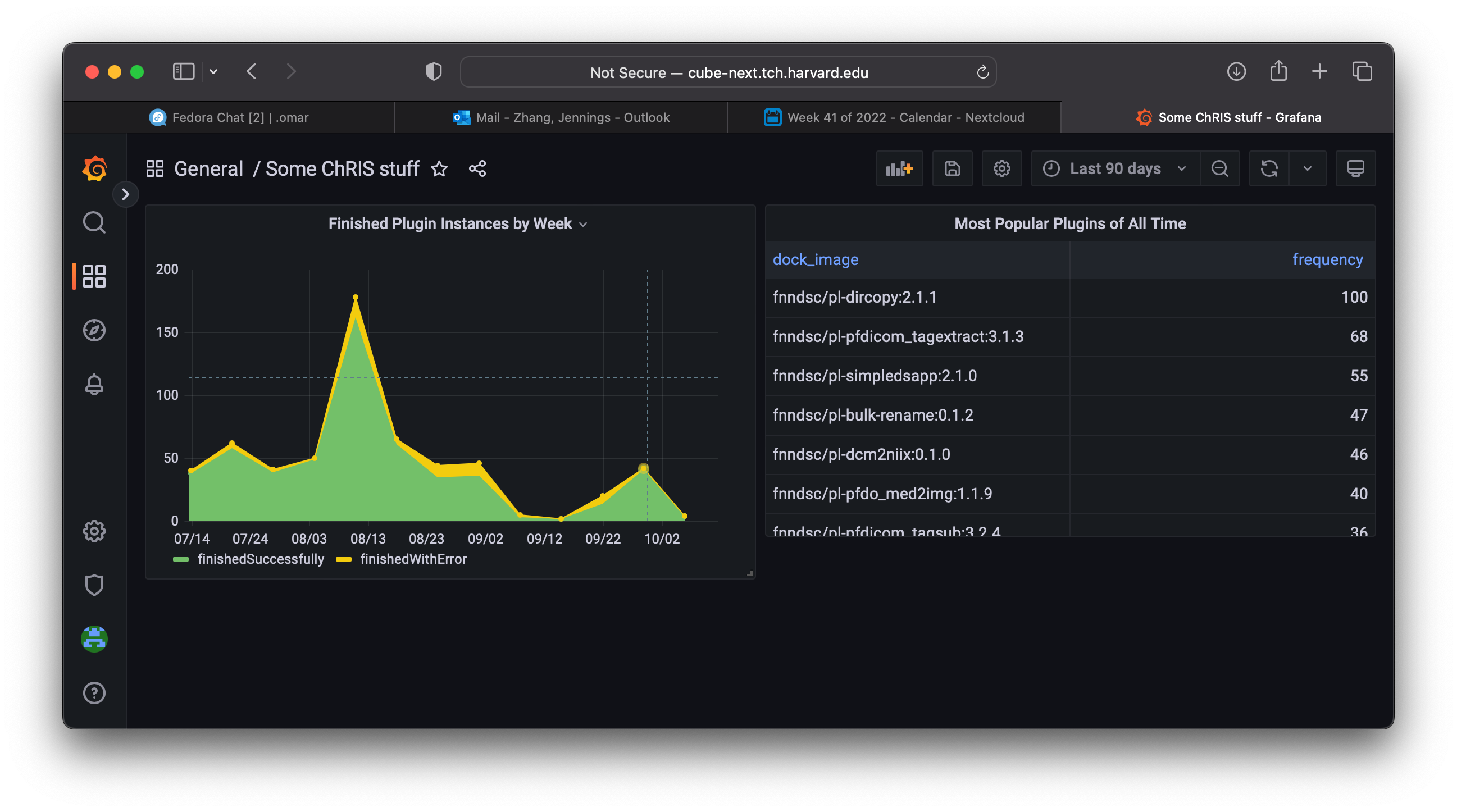Open the Last 90 days time picker

point(1114,168)
